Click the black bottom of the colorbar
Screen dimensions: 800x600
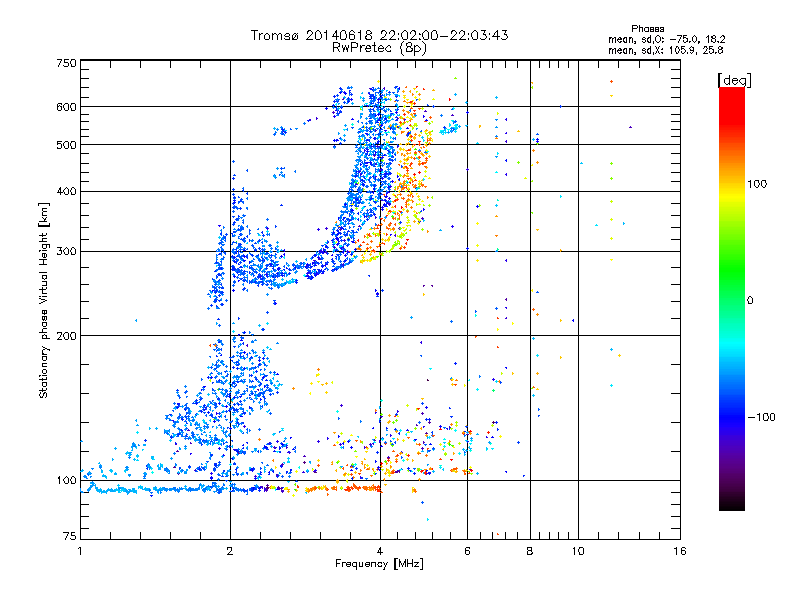tap(732, 503)
